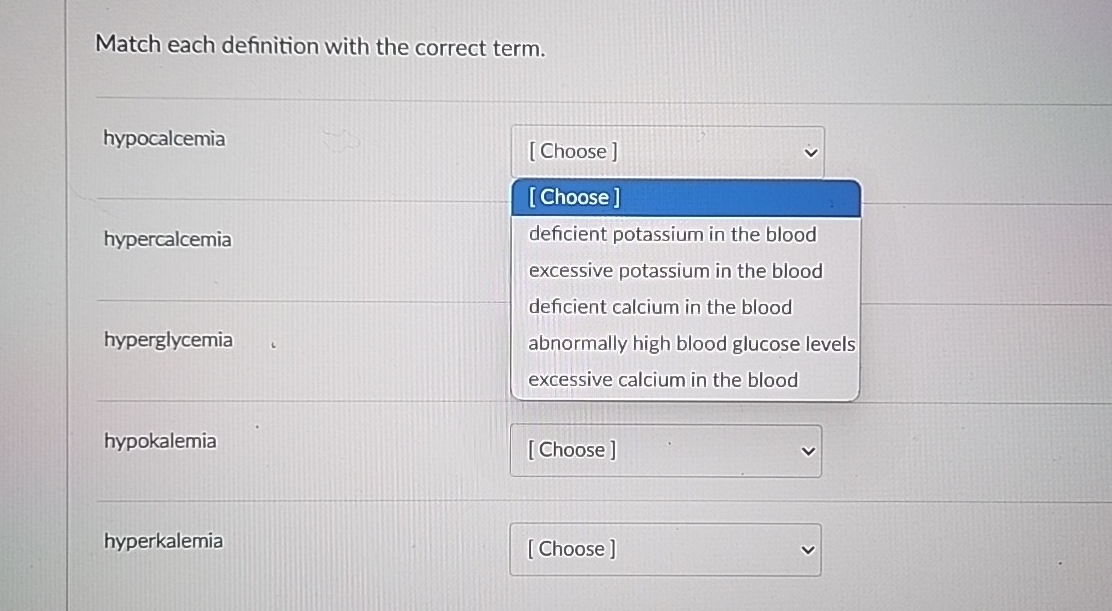This screenshot has height=611, width=1112.
Task: Click the top [ Choose ] select box
Action: click(x=667, y=151)
